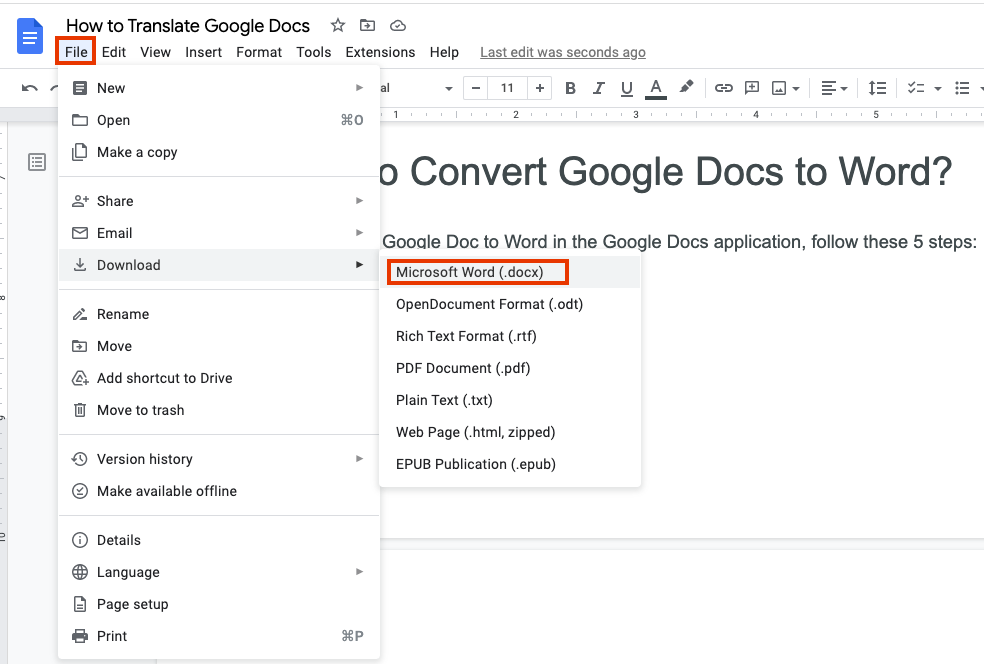Image resolution: width=984 pixels, height=664 pixels.
Task: Toggle underline formatting
Action: coord(626,88)
